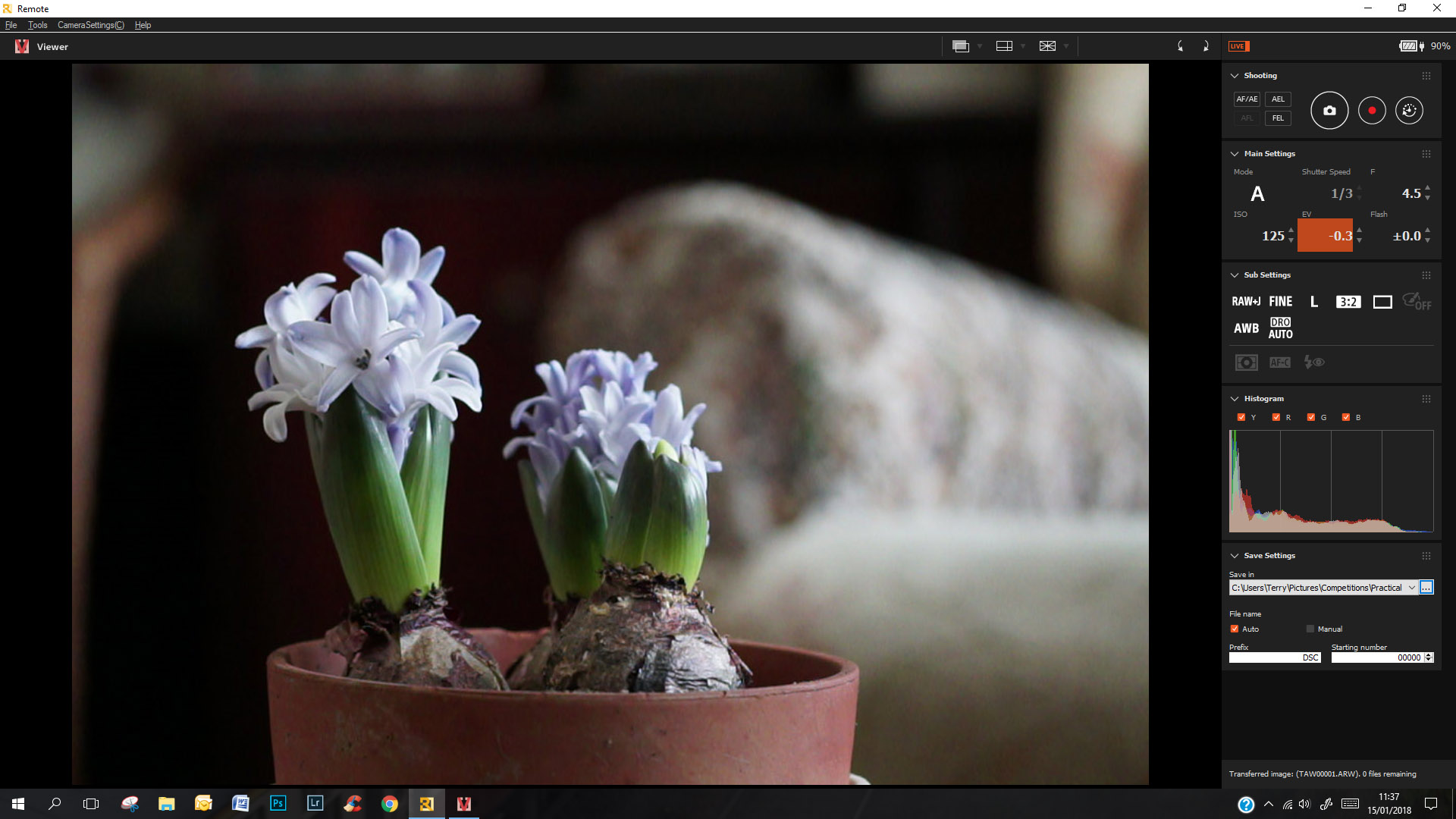The height and width of the screenshot is (819, 1456).
Task: Collapse the Main Settings panel
Action: click(x=1235, y=154)
